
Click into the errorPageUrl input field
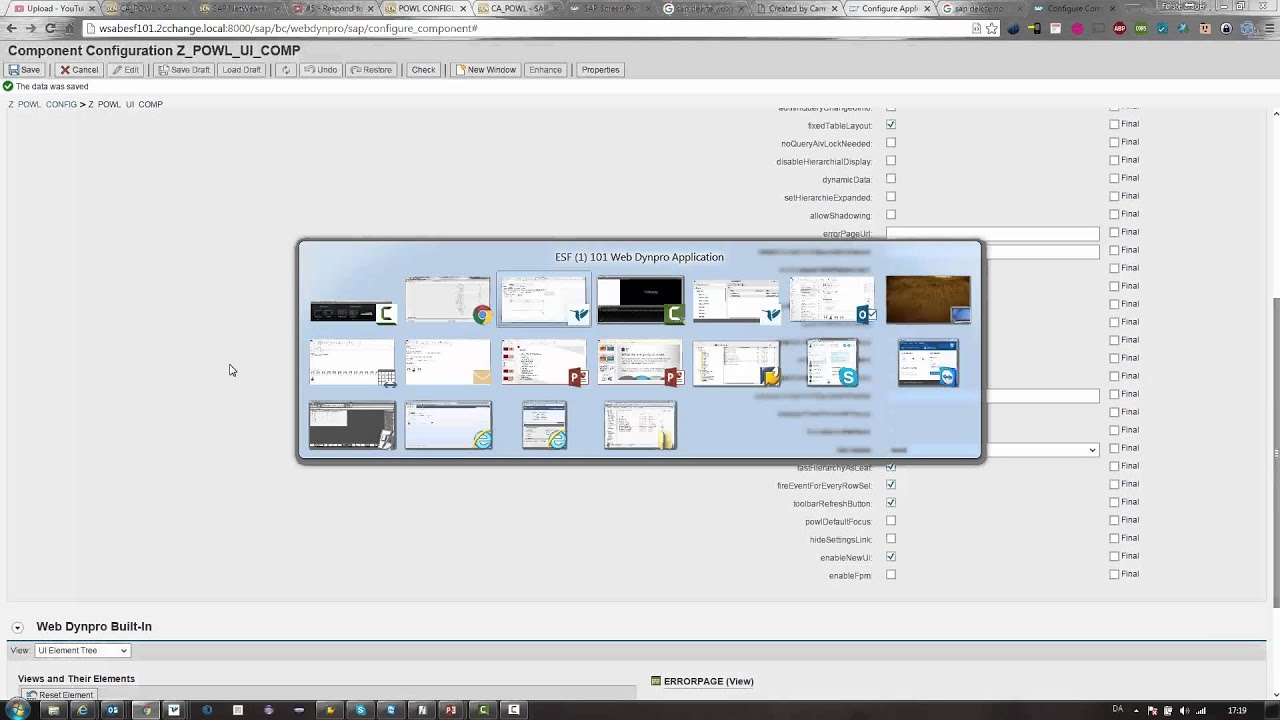pos(992,234)
